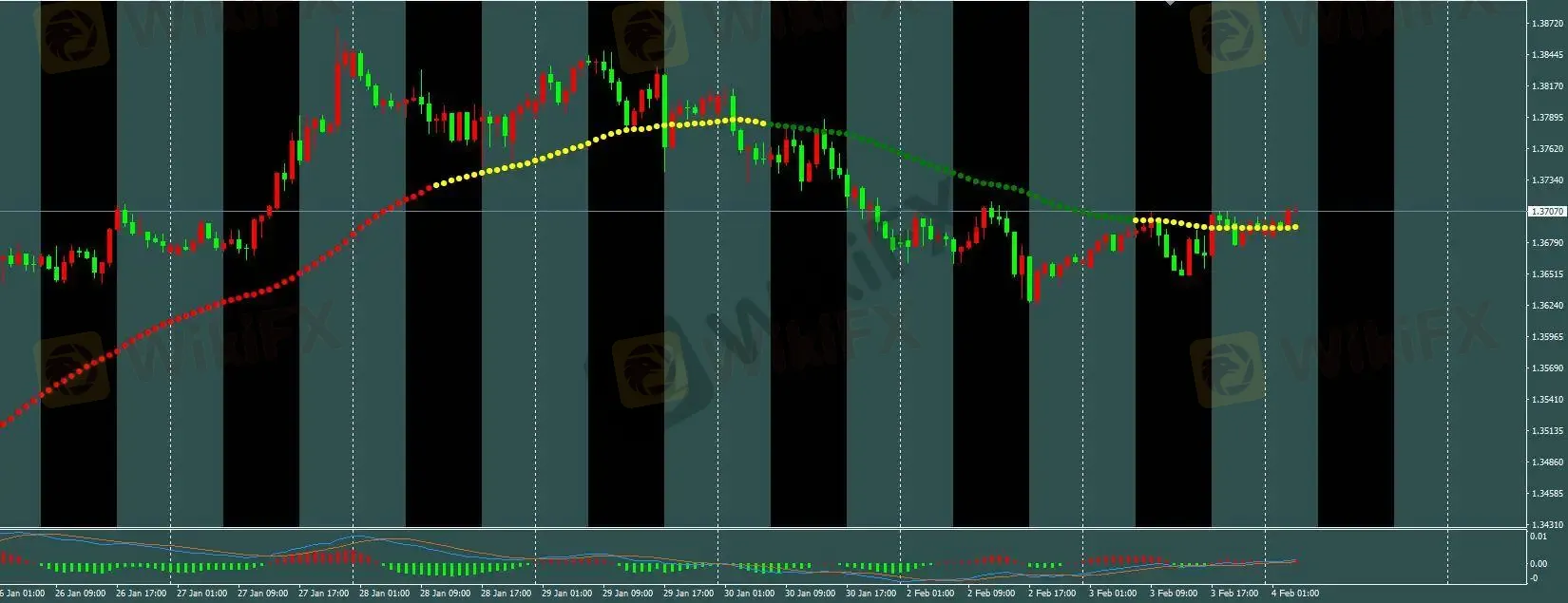The image size is (1568, 603).
Task: Click the 1.36240 level on price scale
Action: (x=1546, y=306)
